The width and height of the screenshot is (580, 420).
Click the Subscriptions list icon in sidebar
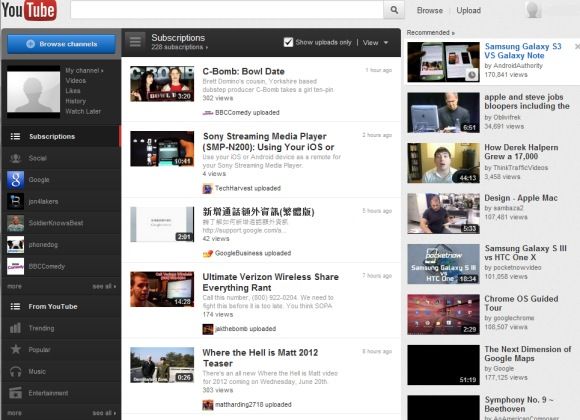[15, 136]
